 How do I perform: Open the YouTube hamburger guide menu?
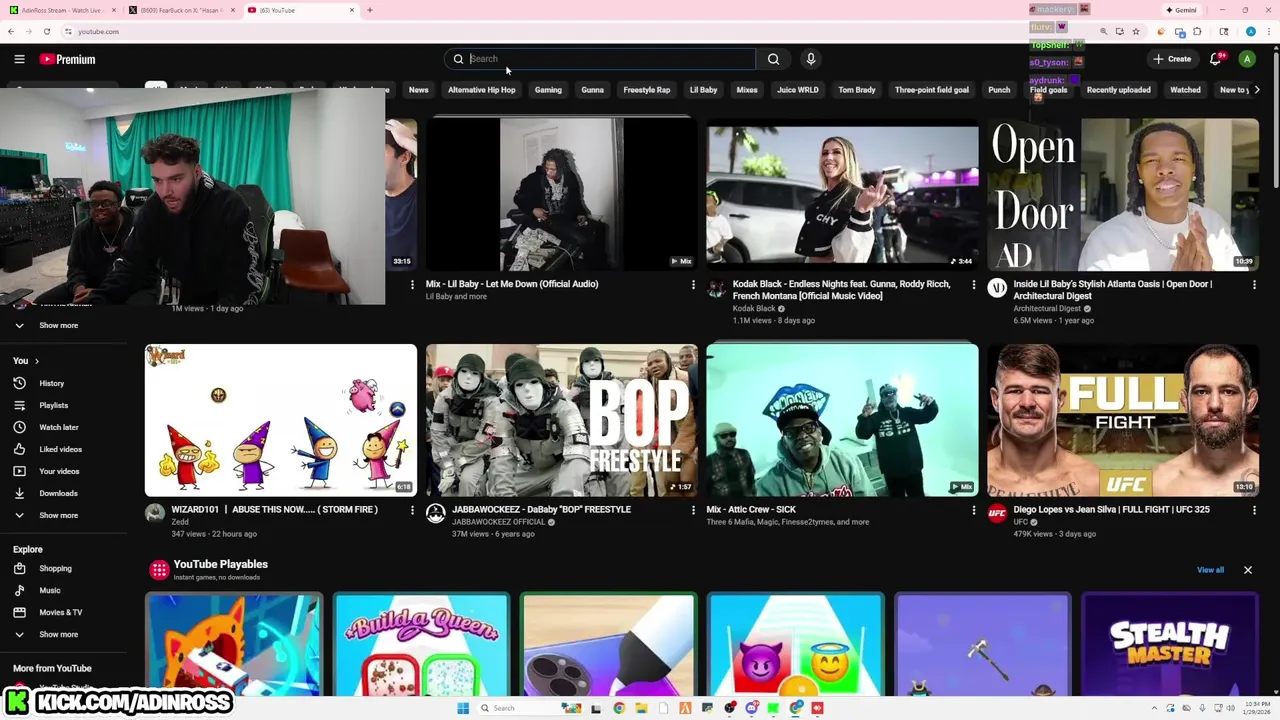coord(19,59)
